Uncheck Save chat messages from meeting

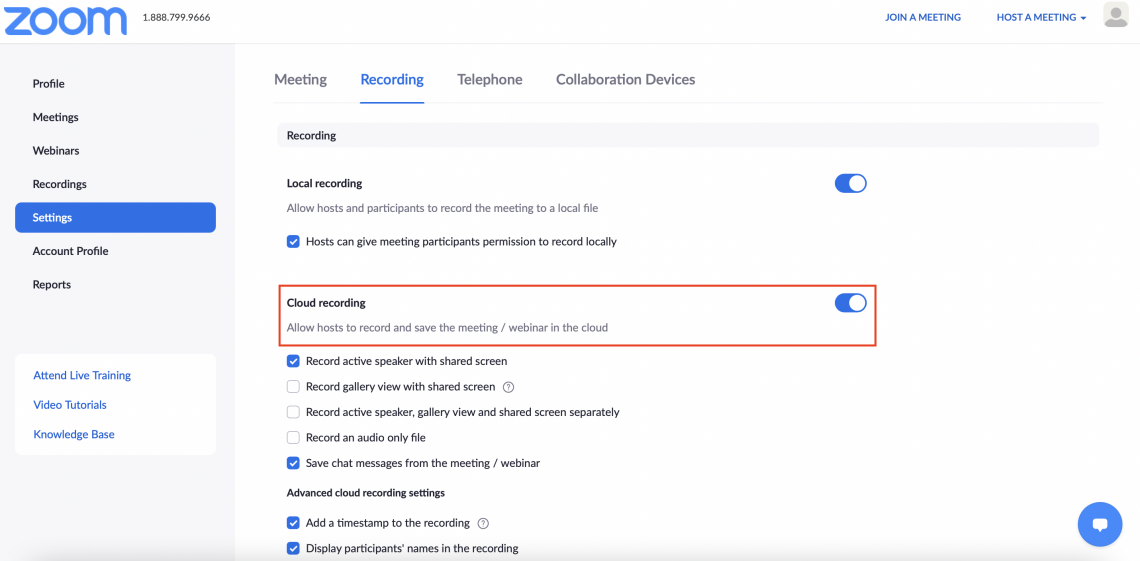coord(293,462)
